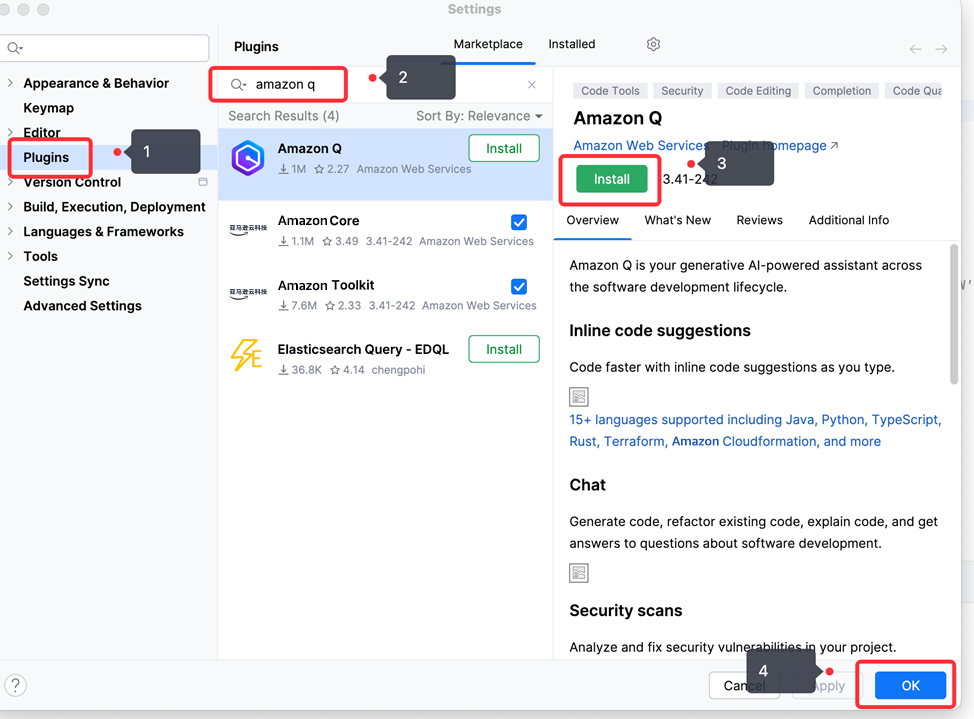Click the settings search field
This screenshot has width=974, height=719.
[104, 48]
